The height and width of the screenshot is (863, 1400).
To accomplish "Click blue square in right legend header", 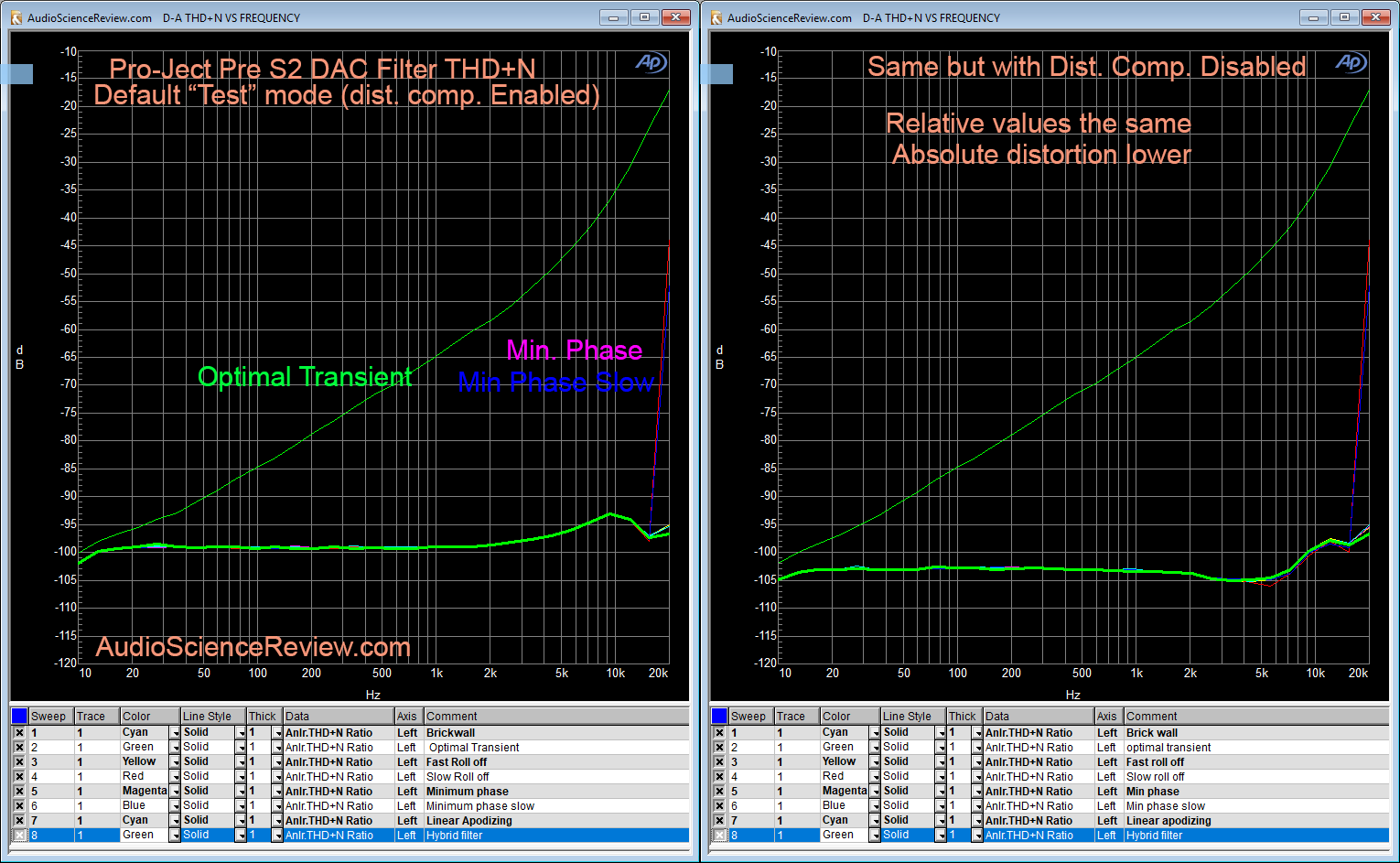I will (x=719, y=716).
